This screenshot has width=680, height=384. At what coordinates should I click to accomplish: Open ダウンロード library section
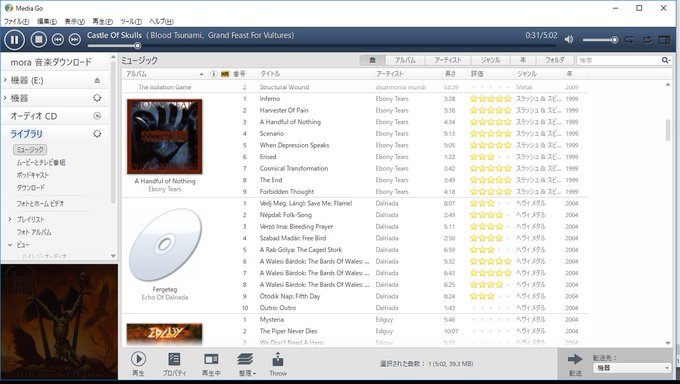(30, 187)
